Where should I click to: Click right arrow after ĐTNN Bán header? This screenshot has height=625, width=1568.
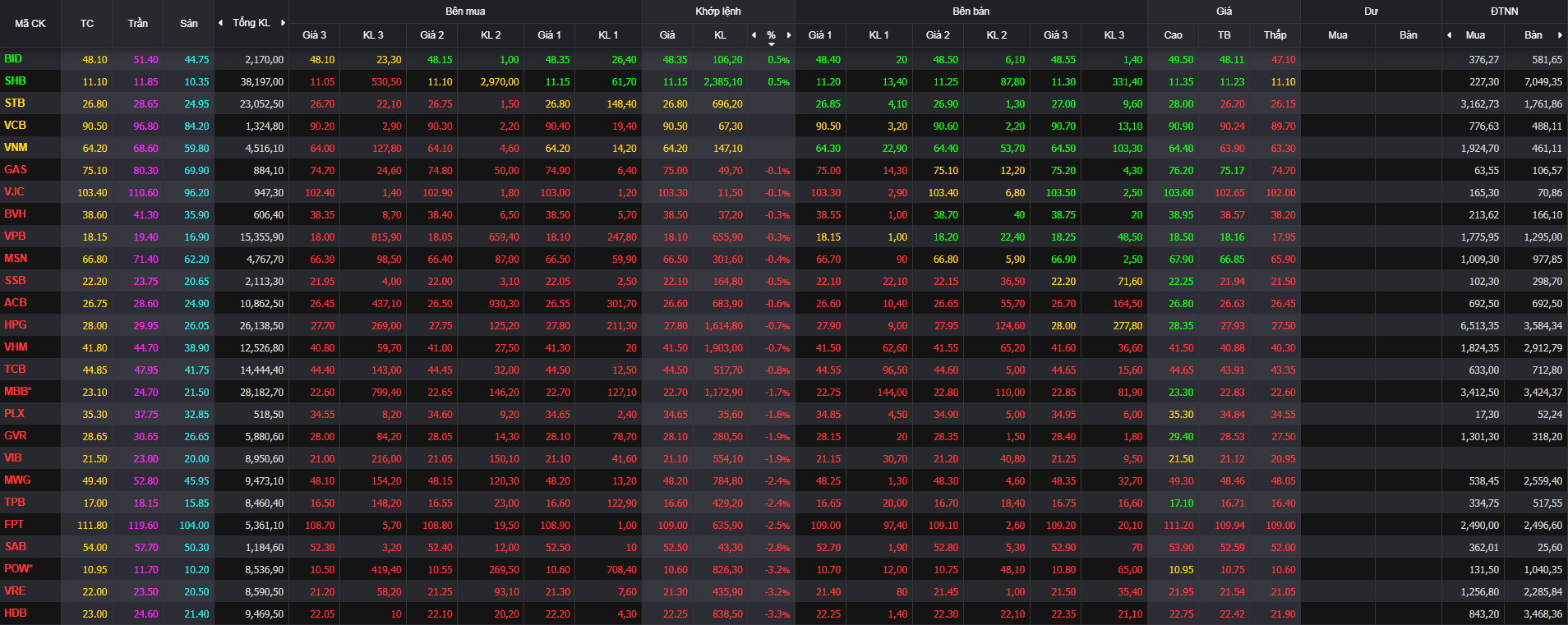tap(1559, 35)
